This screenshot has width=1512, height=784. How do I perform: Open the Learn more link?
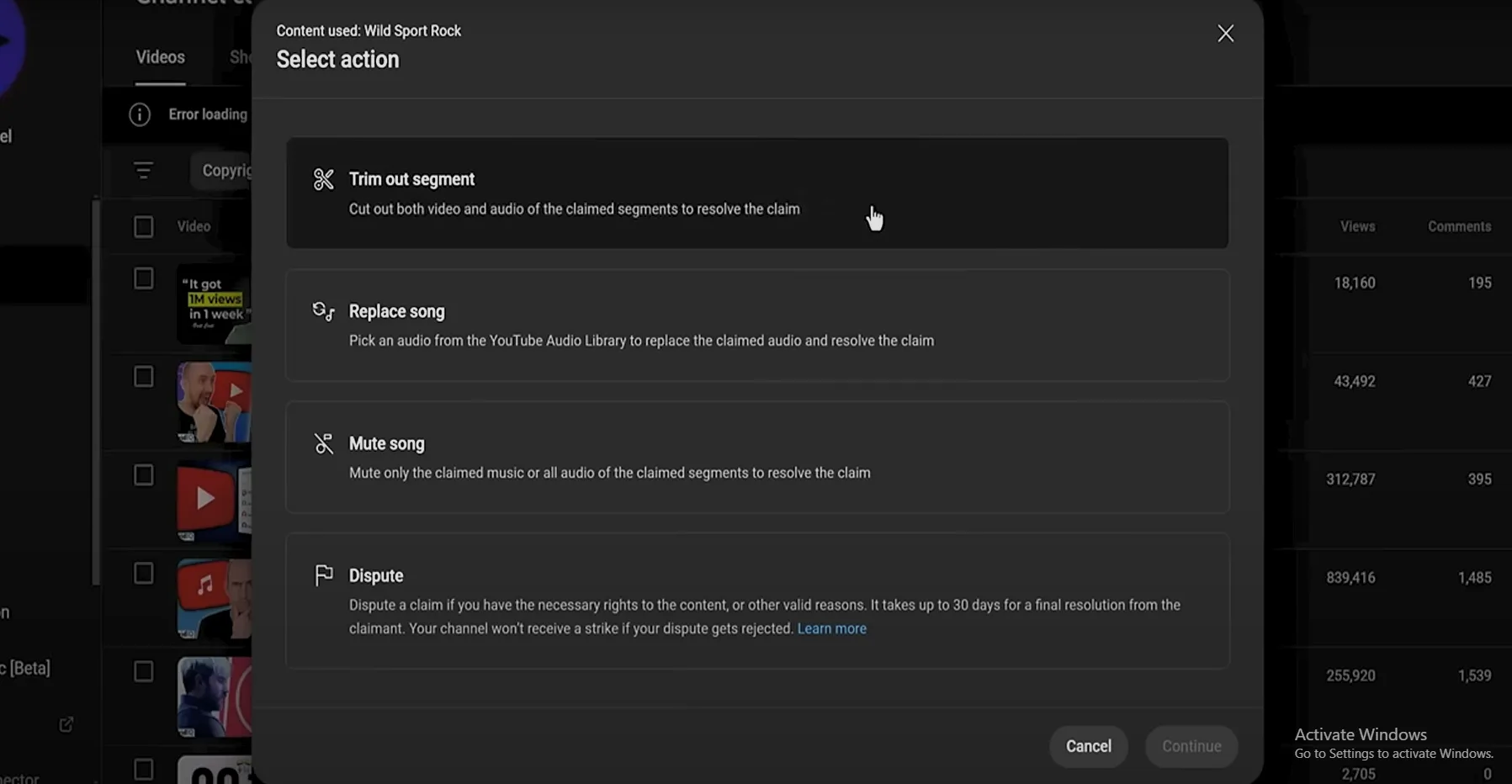831,628
